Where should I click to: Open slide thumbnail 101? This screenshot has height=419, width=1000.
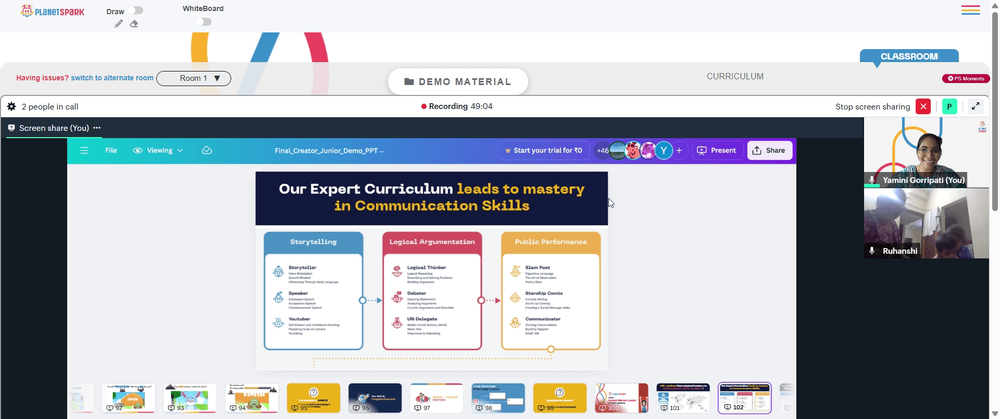pyautogui.click(x=683, y=398)
